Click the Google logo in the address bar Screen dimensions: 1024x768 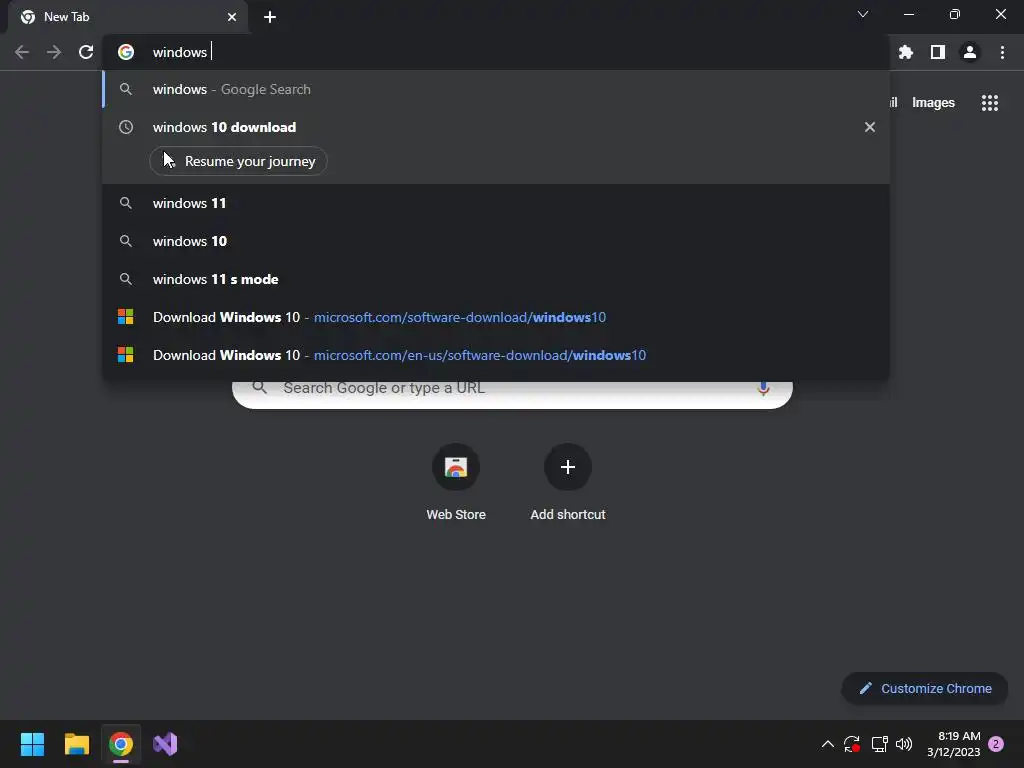[126, 52]
